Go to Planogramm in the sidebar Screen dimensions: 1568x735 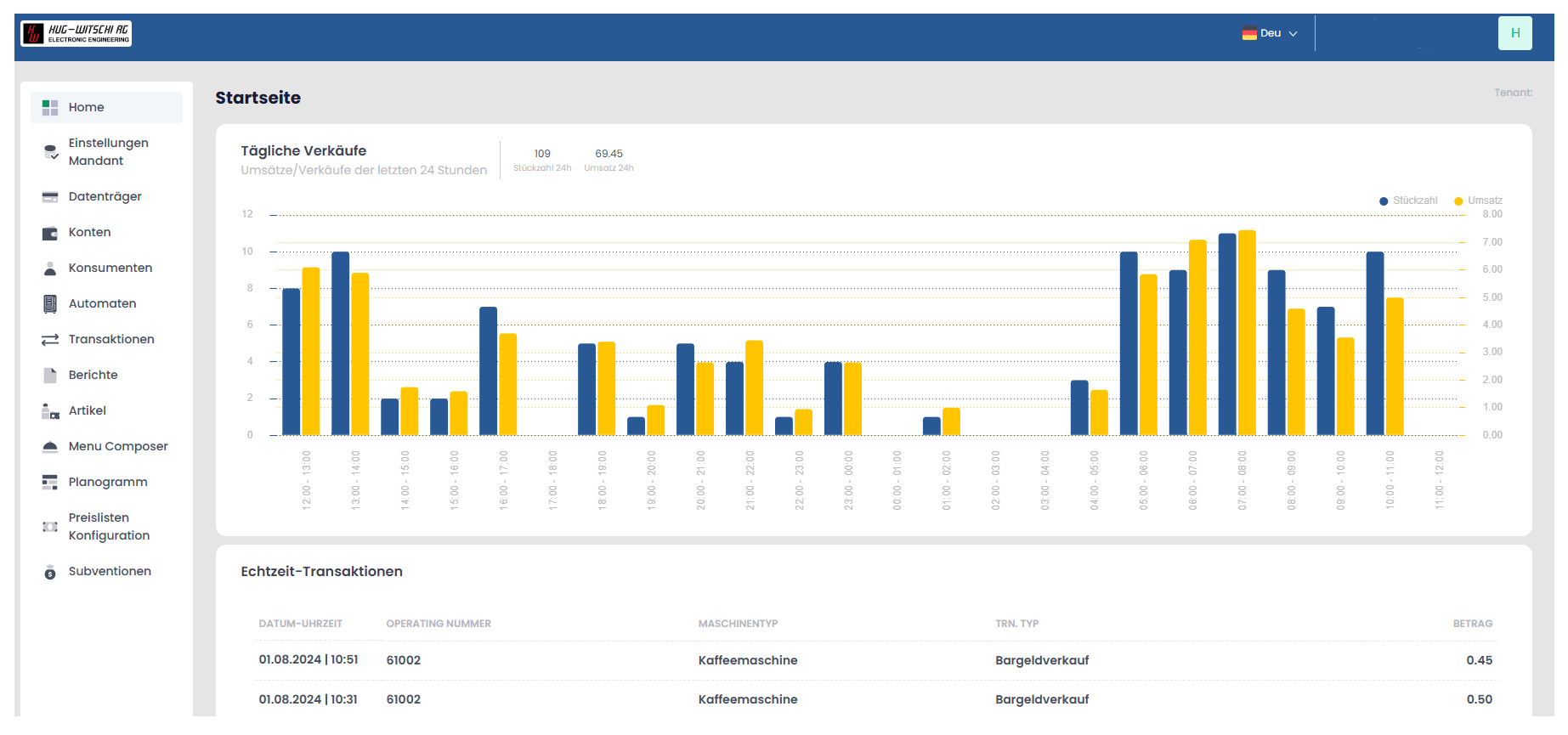(x=108, y=483)
